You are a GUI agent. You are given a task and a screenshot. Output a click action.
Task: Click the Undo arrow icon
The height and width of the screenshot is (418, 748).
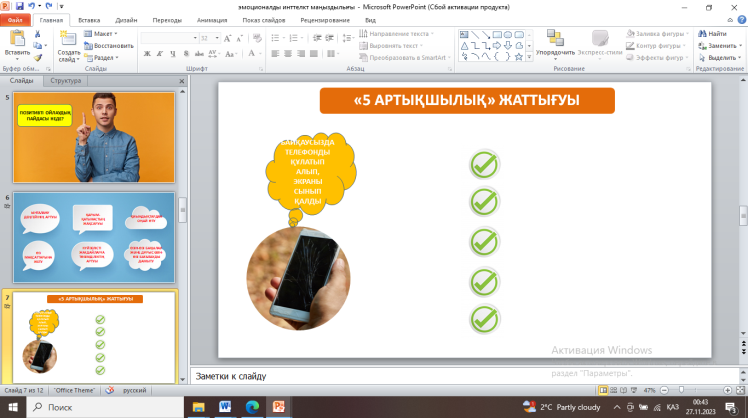[33, 6]
